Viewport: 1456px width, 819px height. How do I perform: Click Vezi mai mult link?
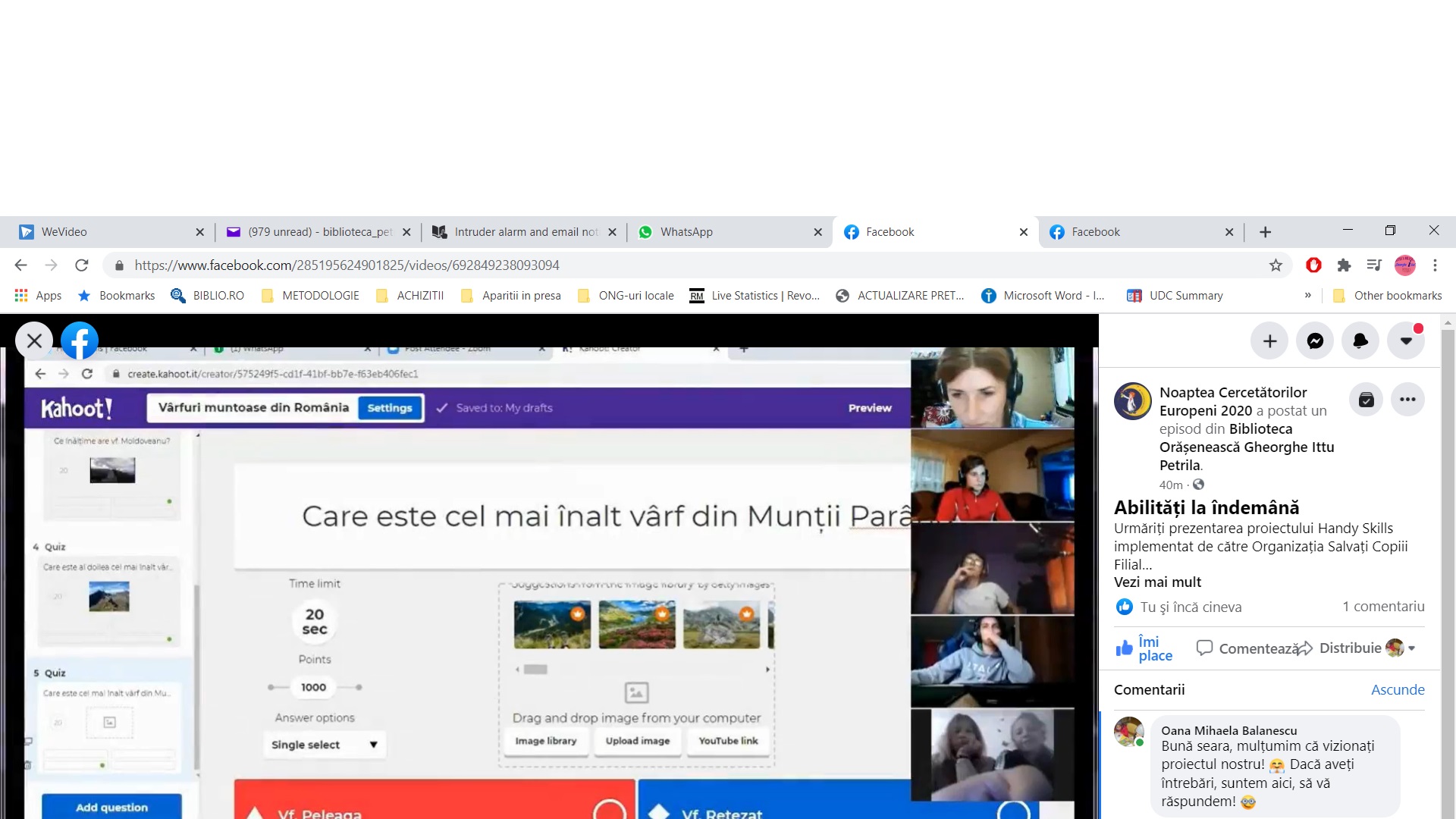coord(1157,582)
